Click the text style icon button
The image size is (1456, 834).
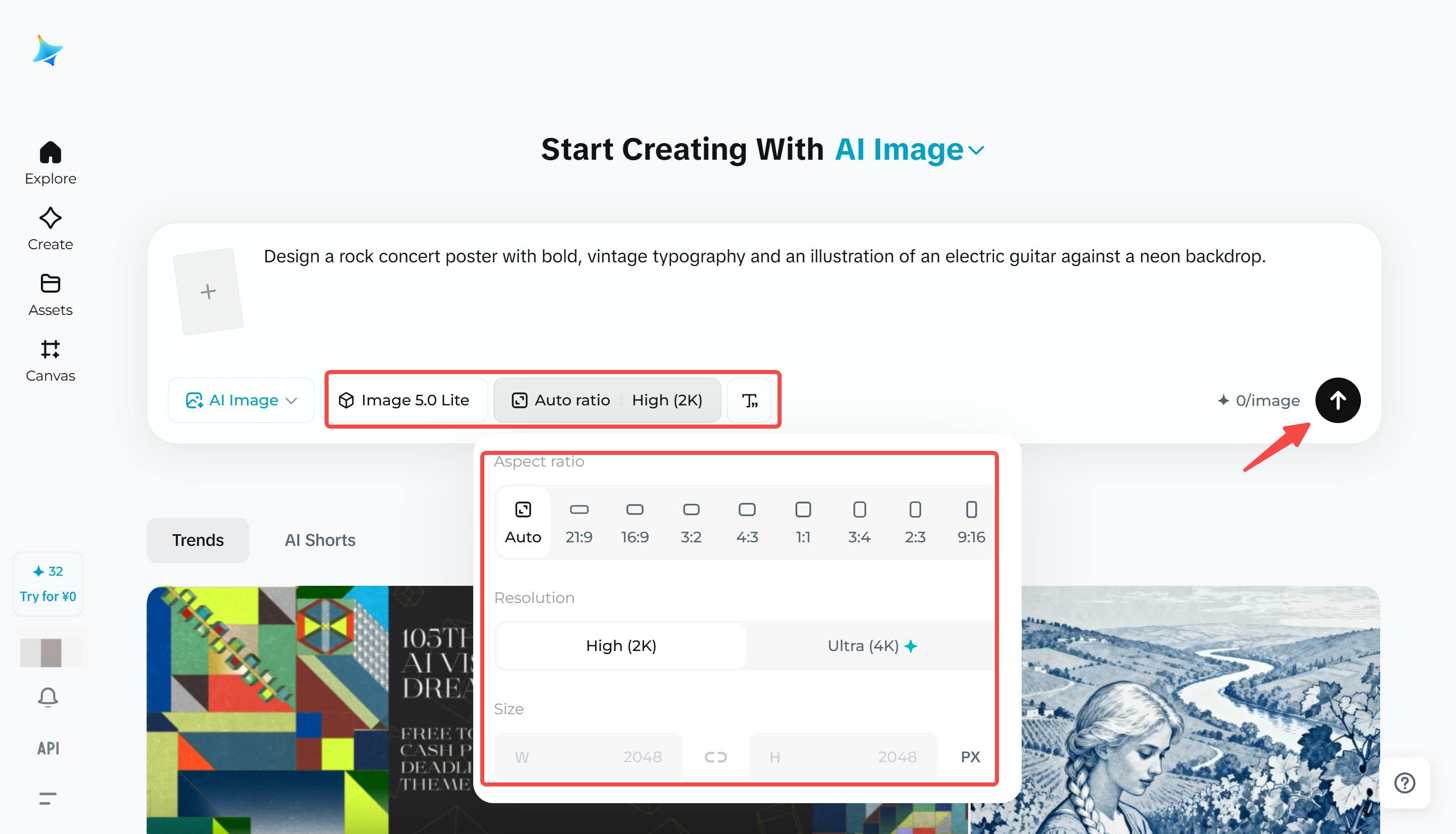pyautogui.click(x=749, y=400)
